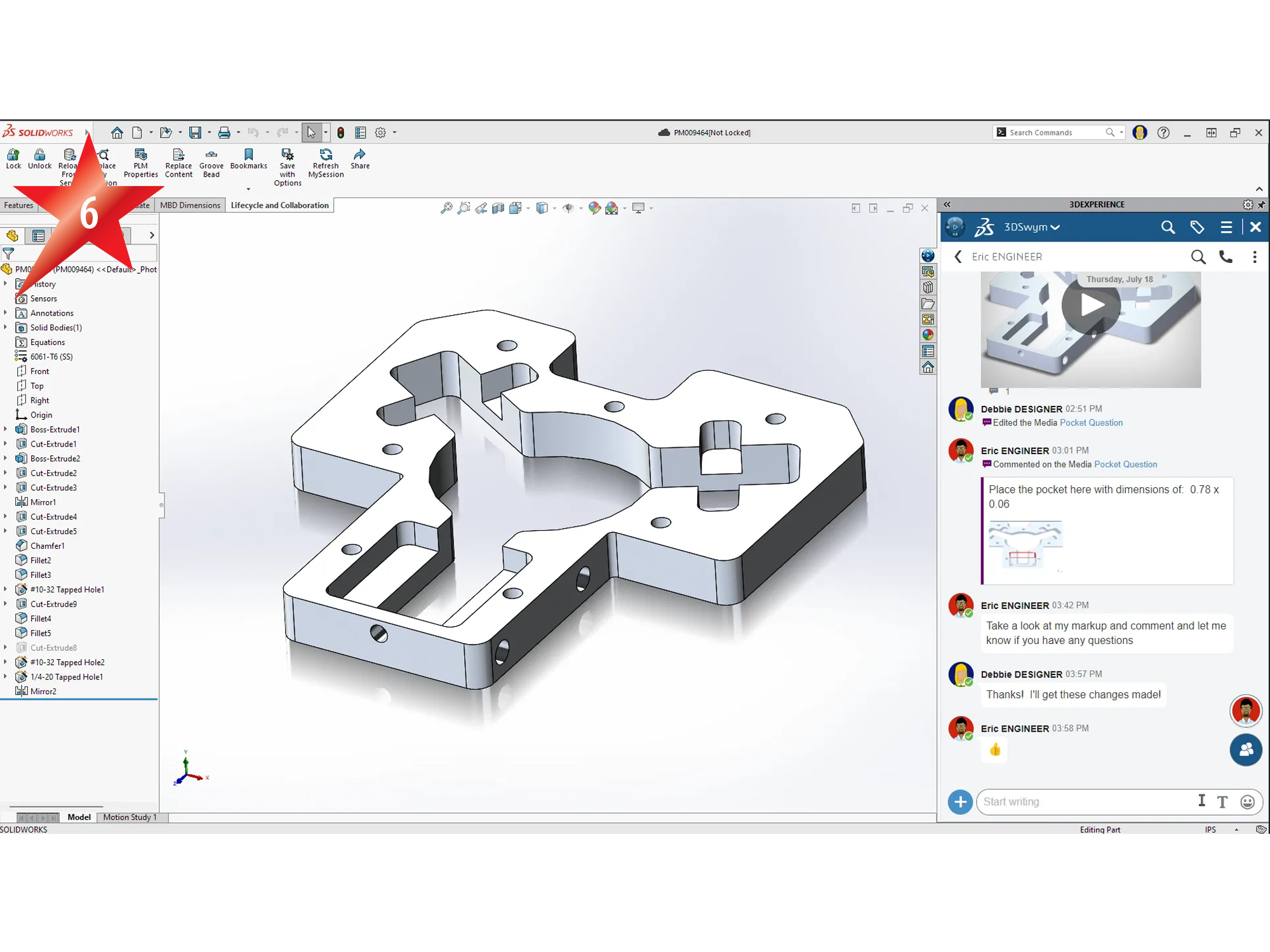Click the Unlock tool icon
The image size is (1270, 952).
click(x=39, y=155)
